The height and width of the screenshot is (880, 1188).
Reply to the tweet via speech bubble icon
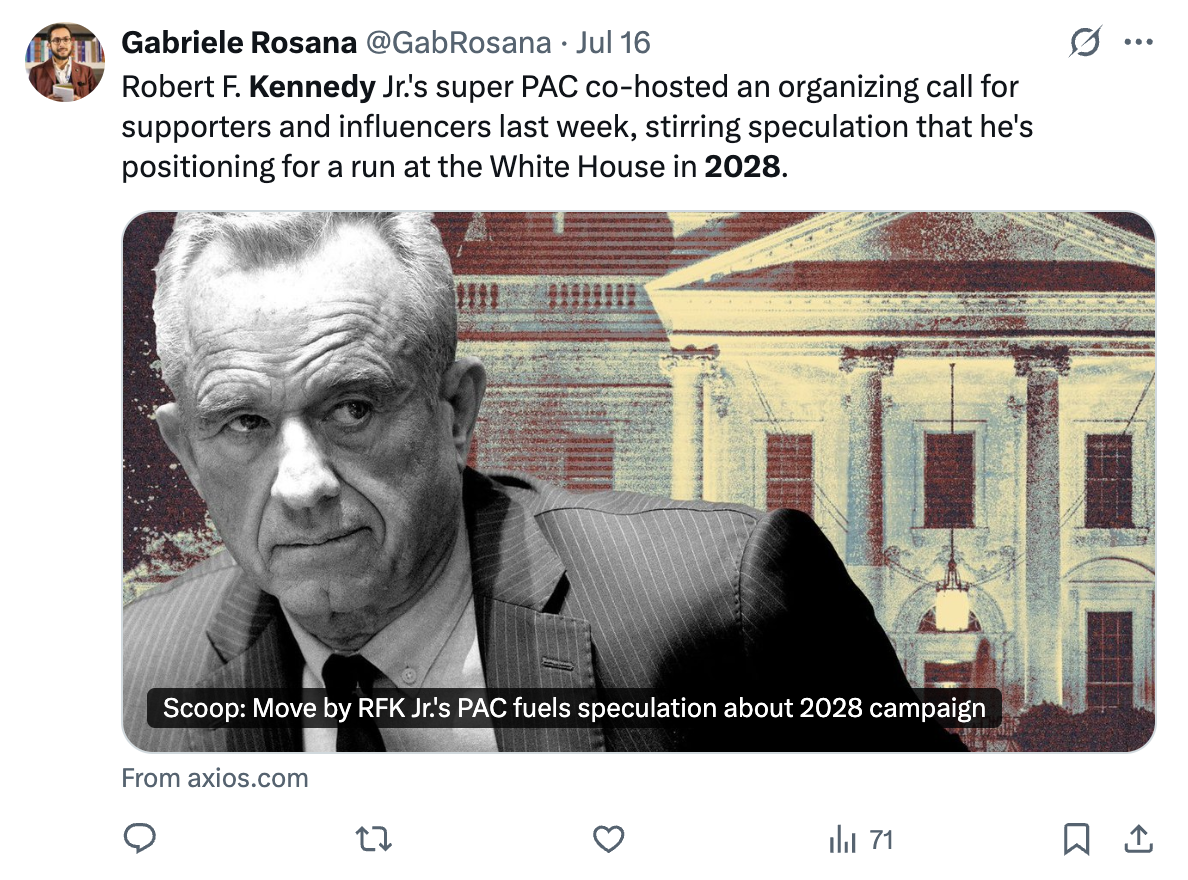(x=139, y=839)
